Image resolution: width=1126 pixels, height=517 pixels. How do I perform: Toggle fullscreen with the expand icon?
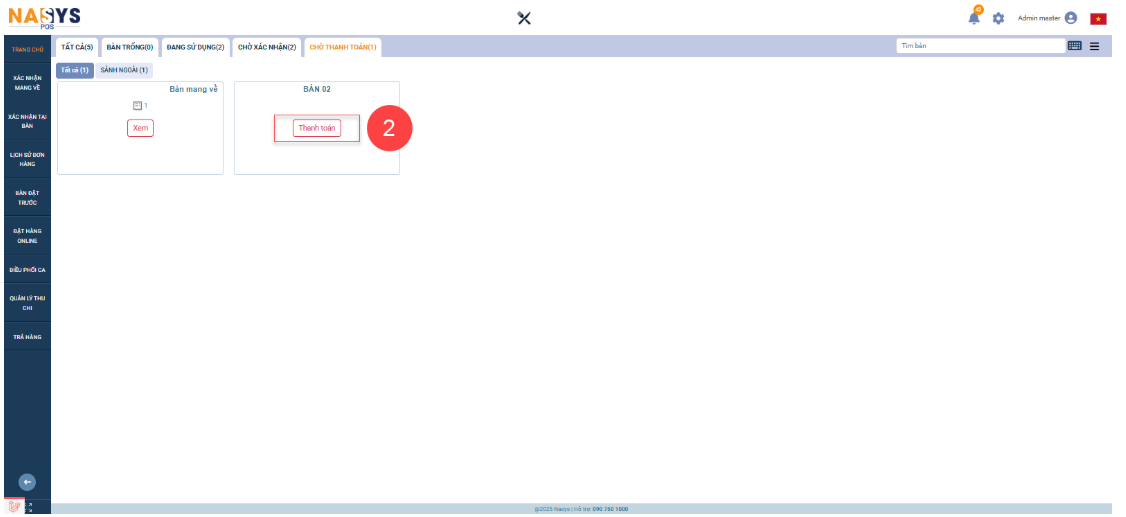pos(29,507)
